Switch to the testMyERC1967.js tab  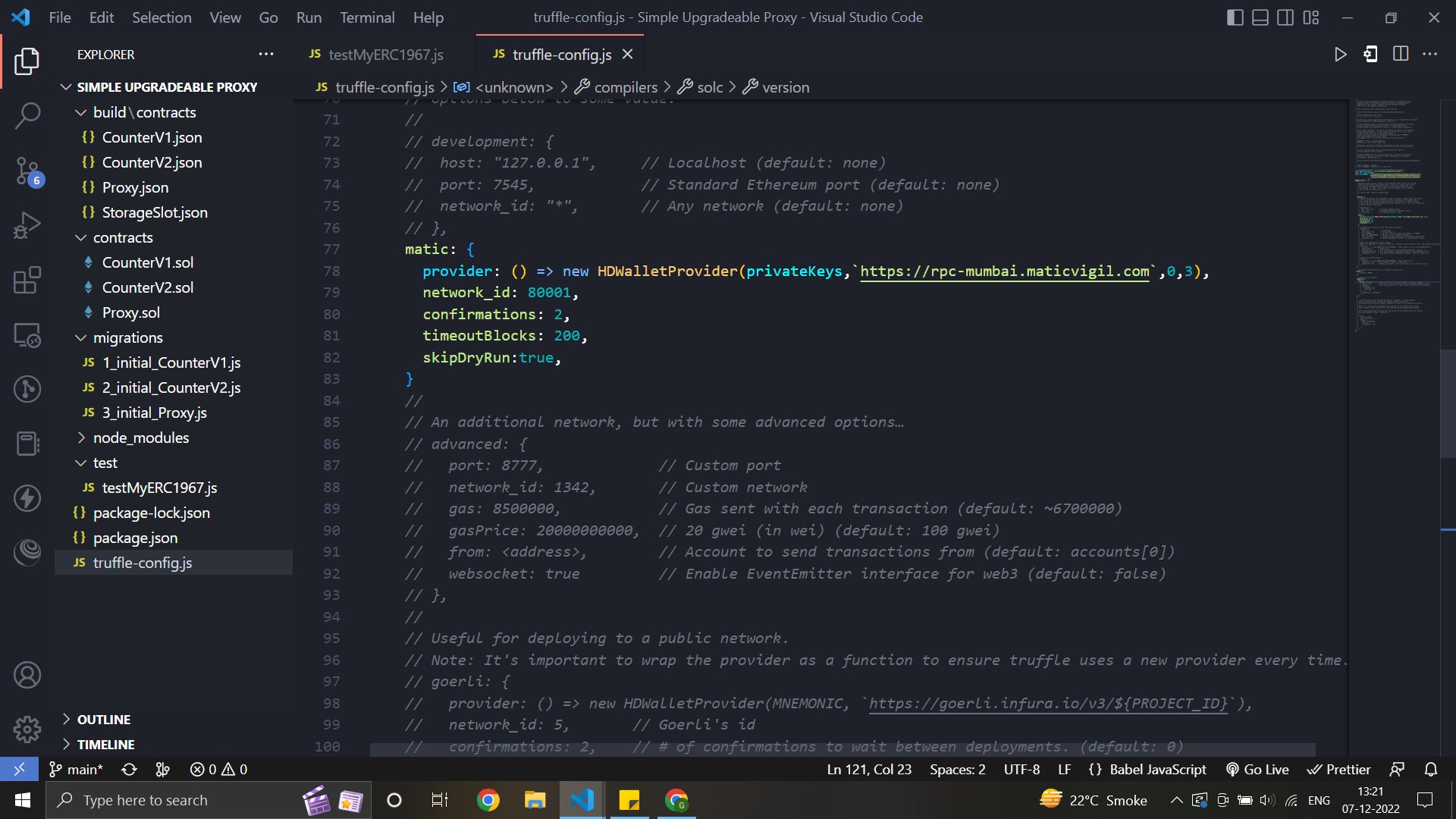386,54
